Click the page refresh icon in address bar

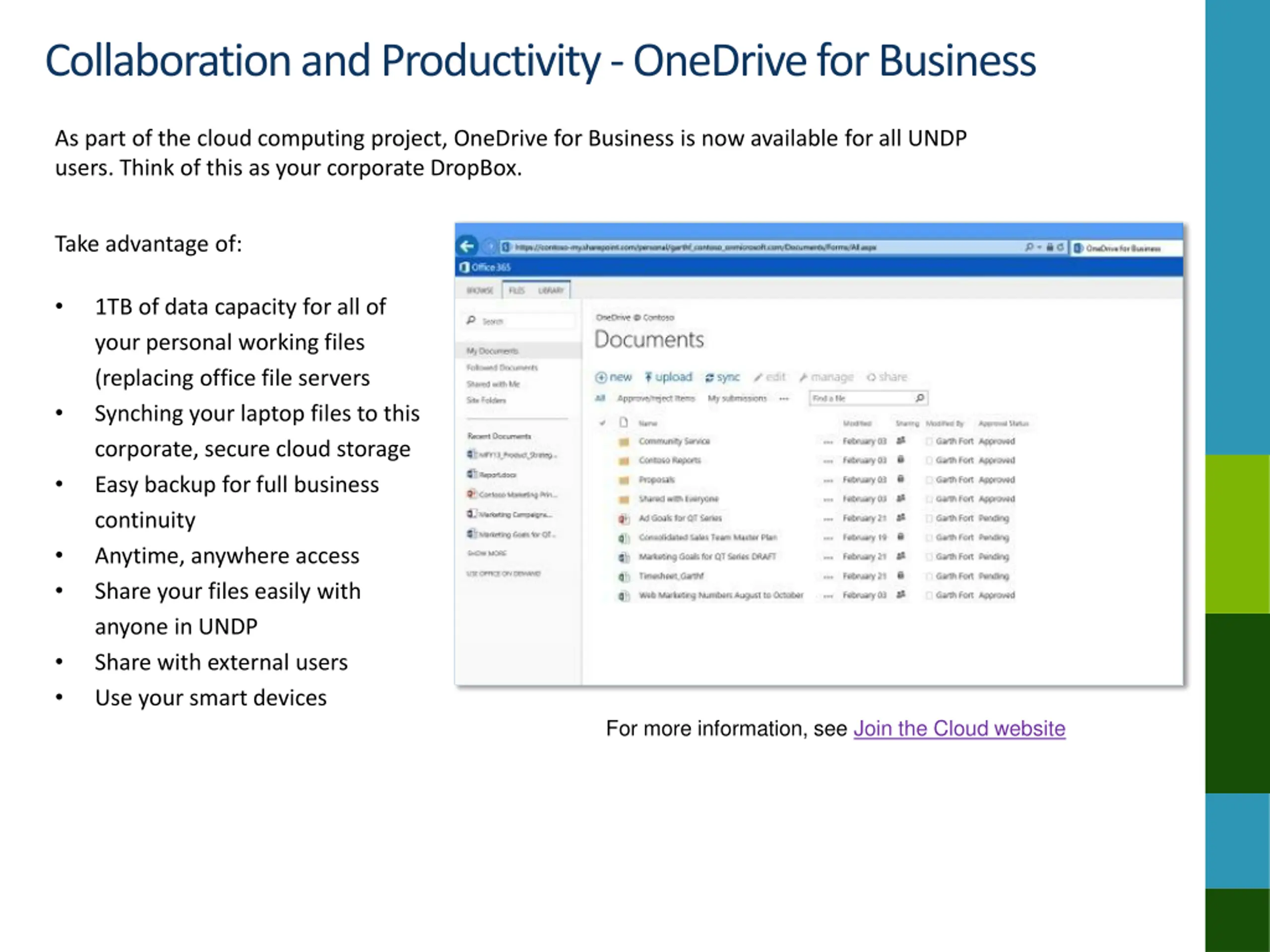(x=1060, y=247)
